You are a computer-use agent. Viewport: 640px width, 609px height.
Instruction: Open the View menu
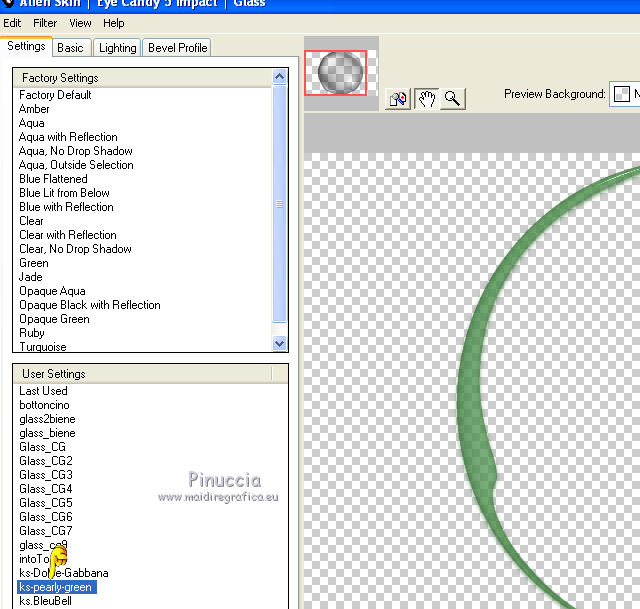(80, 23)
